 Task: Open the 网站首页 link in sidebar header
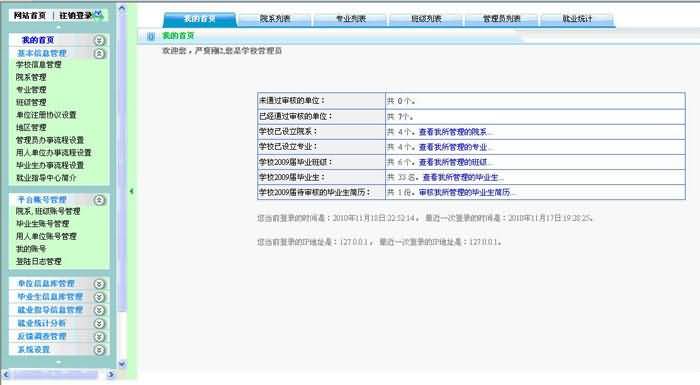click(x=29, y=16)
